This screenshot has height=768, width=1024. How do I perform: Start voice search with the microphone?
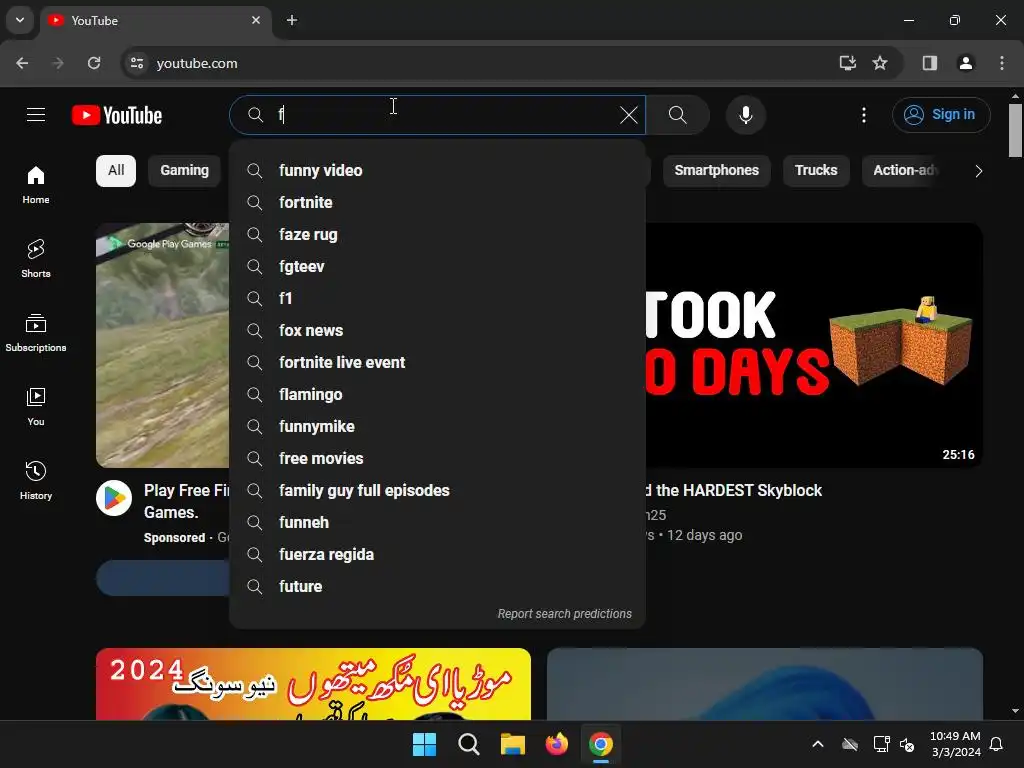click(x=745, y=115)
